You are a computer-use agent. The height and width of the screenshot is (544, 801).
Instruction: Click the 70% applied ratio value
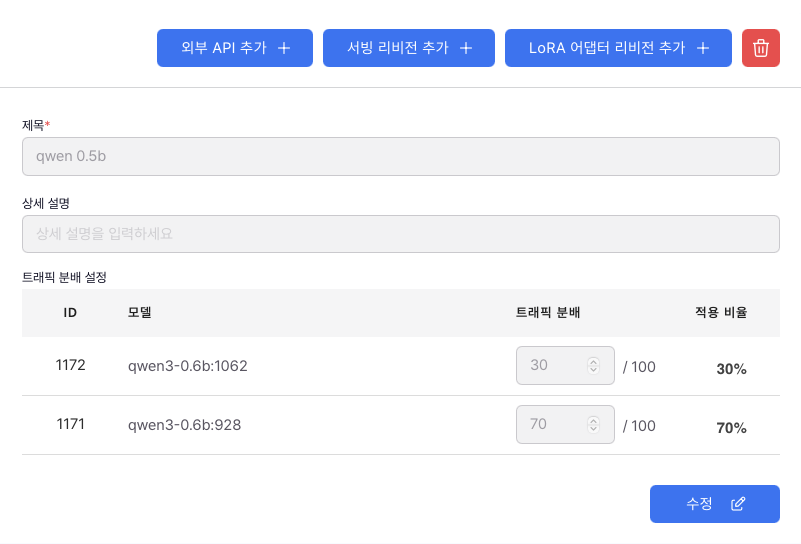(x=731, y=428)
